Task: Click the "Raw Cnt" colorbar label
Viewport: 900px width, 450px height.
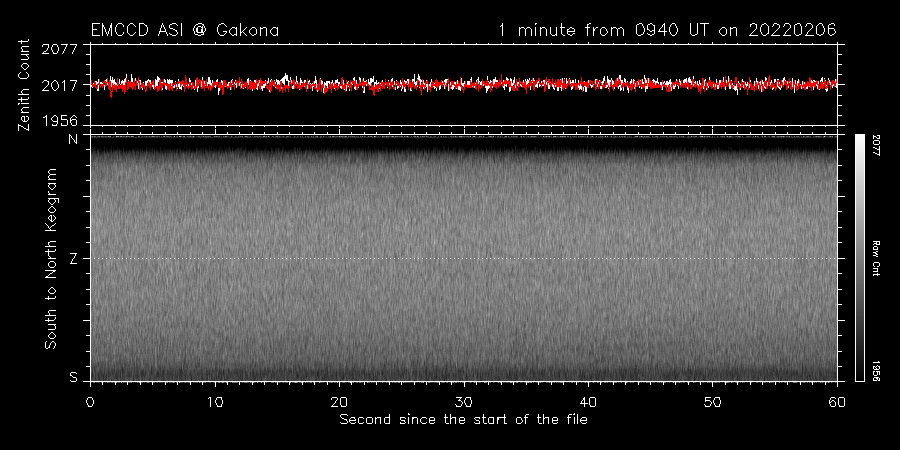Action: (x=876, y=258)
